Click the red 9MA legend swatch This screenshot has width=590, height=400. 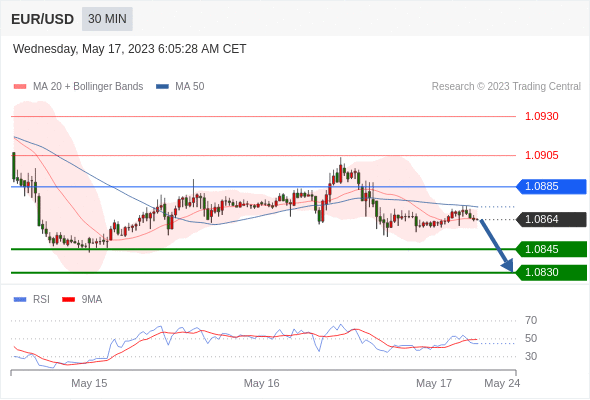coord(68,300)
